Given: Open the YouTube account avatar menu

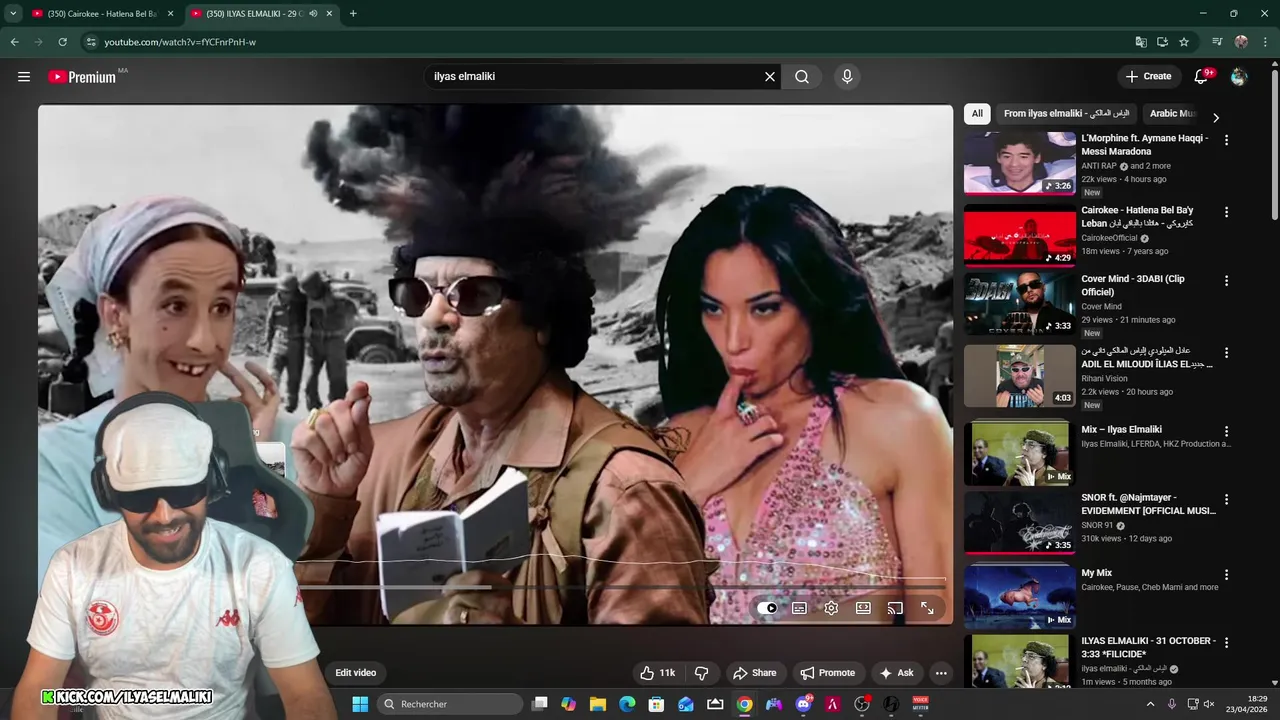Looking at the screenshot, I should (1239, 76).
